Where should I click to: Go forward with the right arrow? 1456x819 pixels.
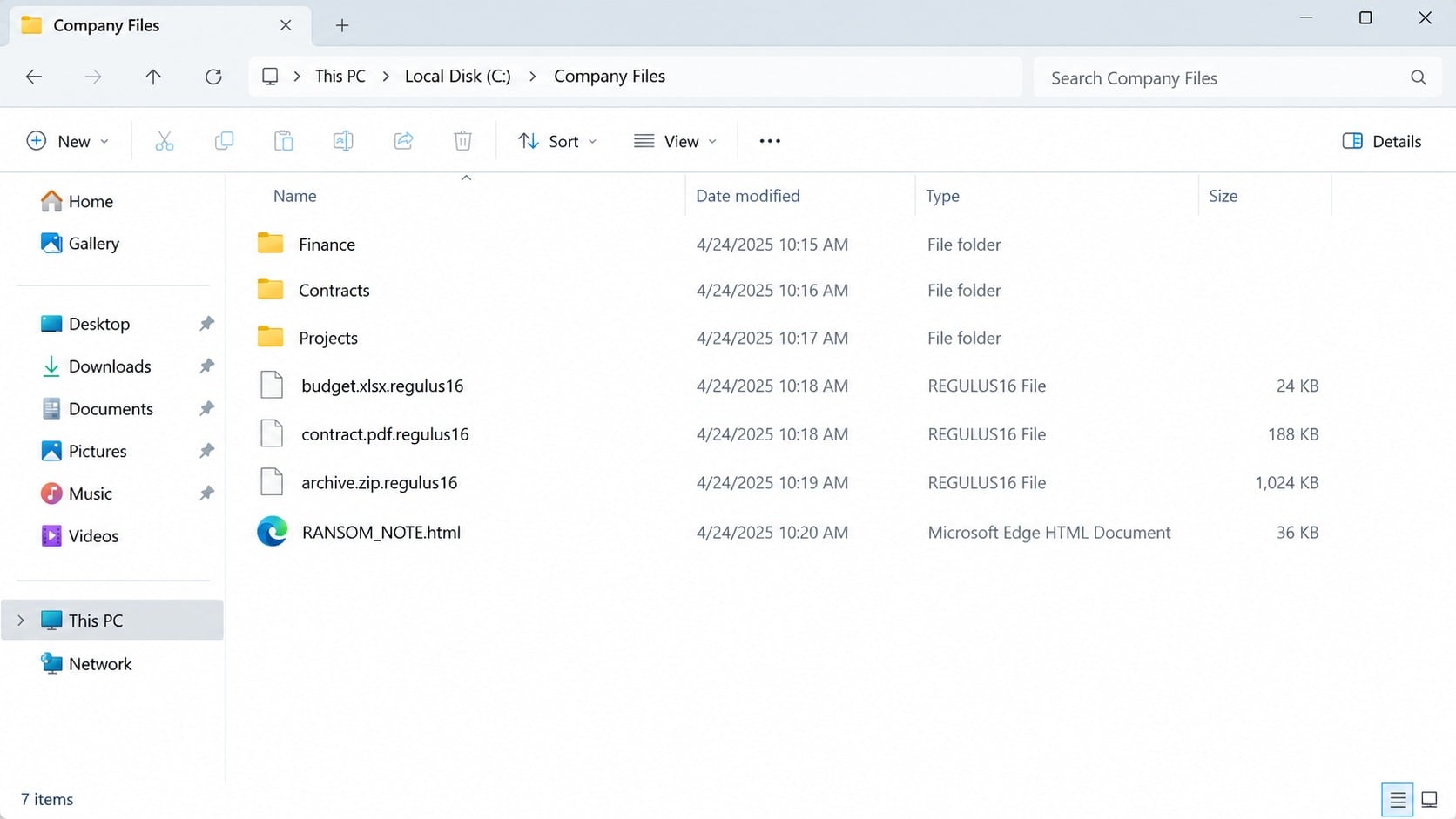pos(93,77)
